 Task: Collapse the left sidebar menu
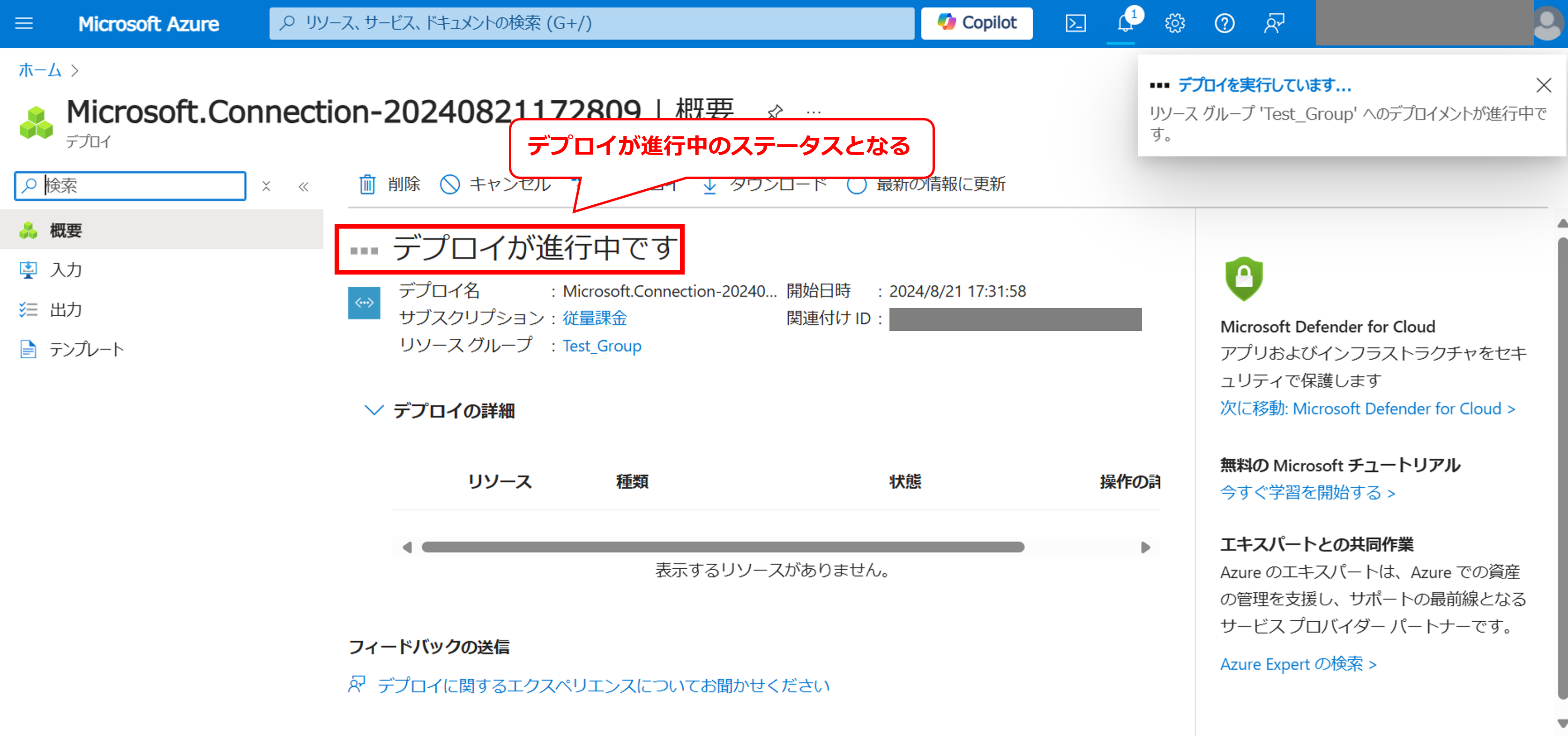point(303,186)
